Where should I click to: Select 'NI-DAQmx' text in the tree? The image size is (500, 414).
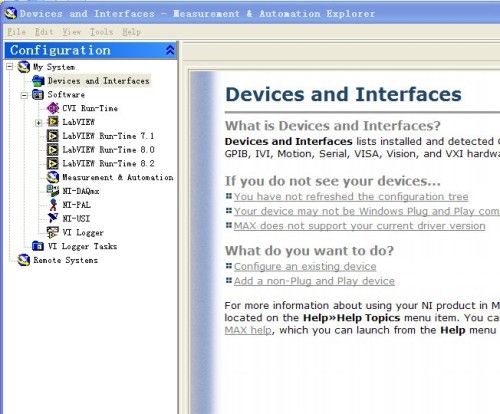click(81, 191)
